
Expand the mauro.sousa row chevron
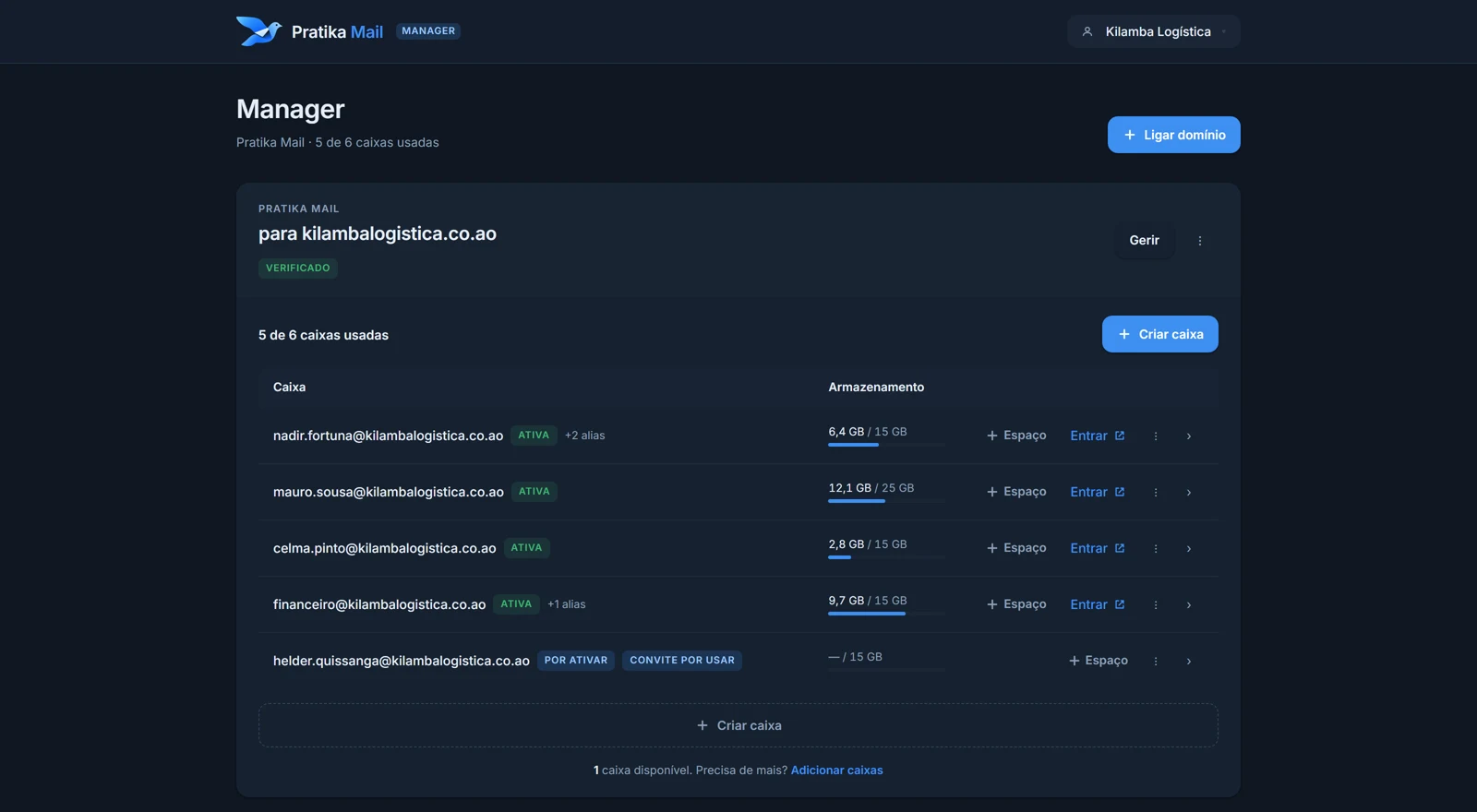pyautogui.click(x=1188, y=492)
